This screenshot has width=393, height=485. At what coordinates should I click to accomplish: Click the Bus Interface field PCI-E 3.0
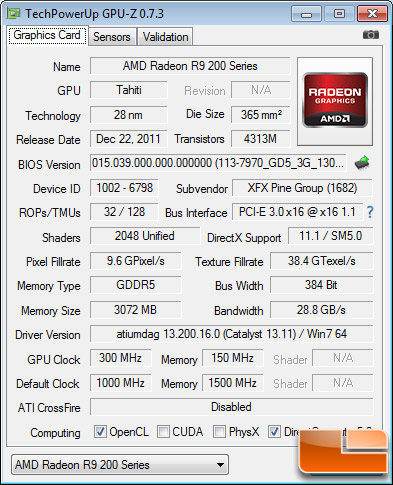297,212
